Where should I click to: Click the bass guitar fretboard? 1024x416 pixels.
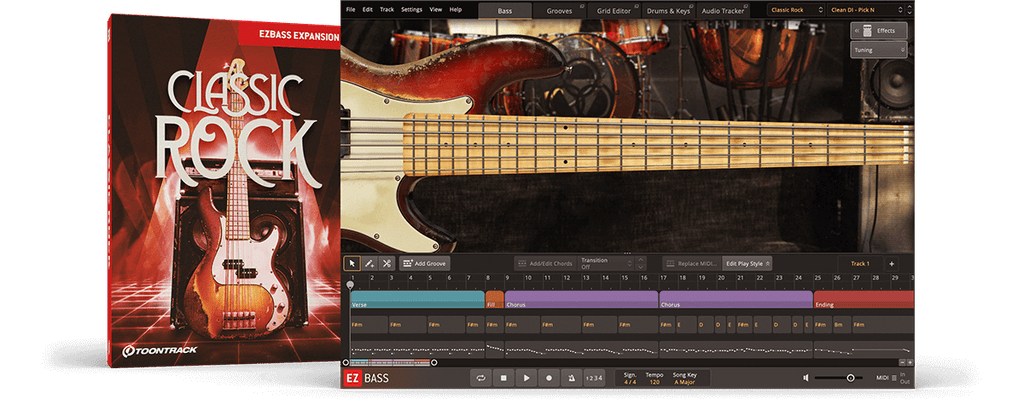[658, 144]
